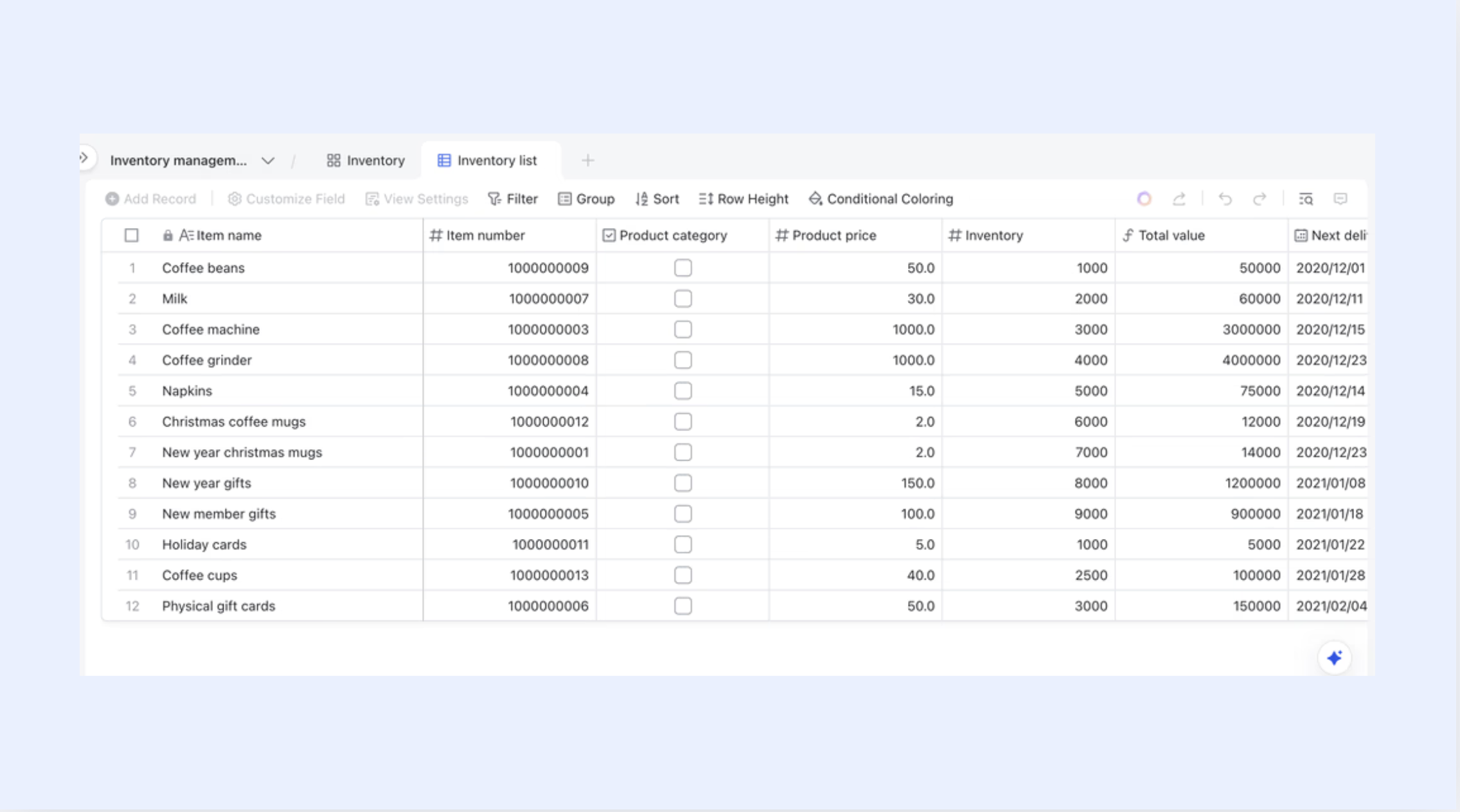Screen dimensions: 1460x812
Task: Open the find records search icon
Action: [1306, 199]
